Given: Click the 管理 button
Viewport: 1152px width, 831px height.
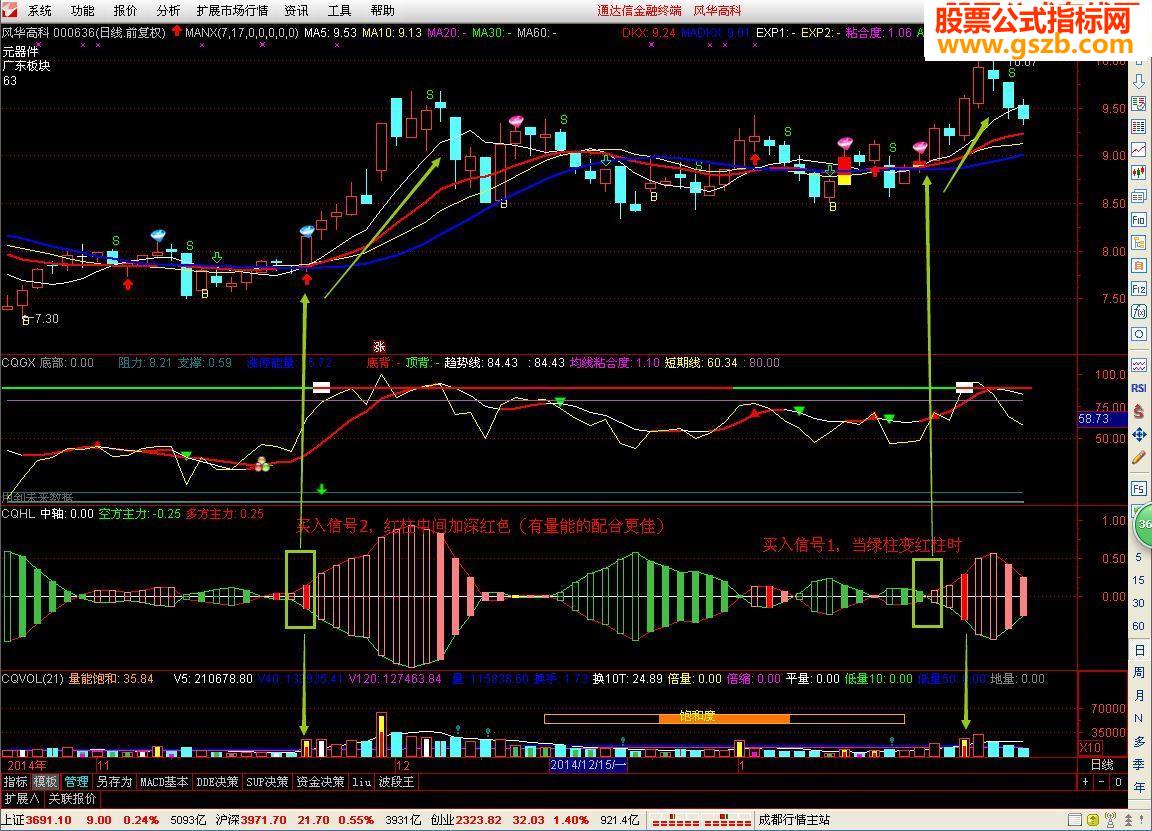Looking at the screenshot, I should pos(76,782).
